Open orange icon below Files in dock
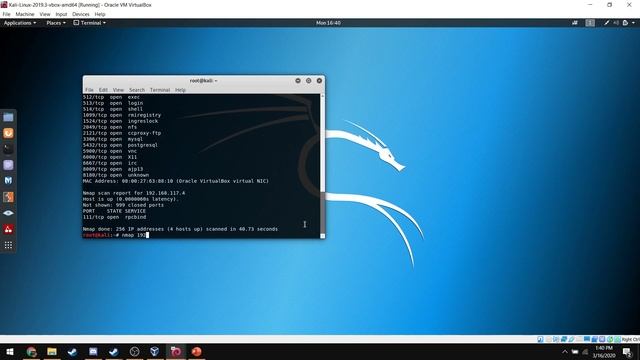The image size is (640, 360). (x=8, y=133)
